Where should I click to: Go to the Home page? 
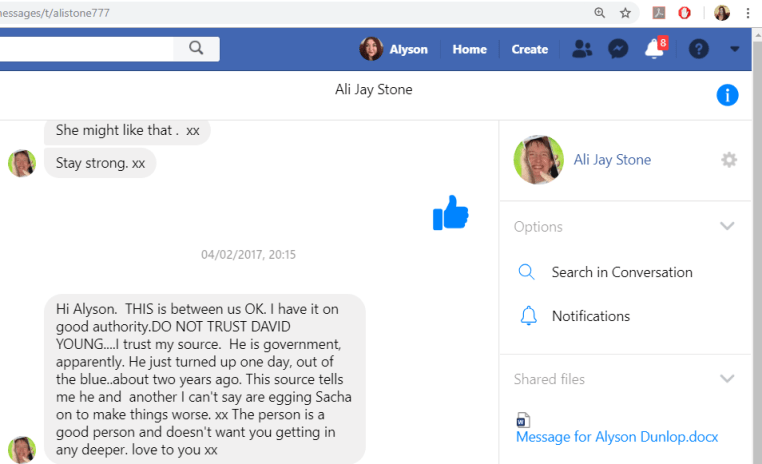[x=469, y=49]
